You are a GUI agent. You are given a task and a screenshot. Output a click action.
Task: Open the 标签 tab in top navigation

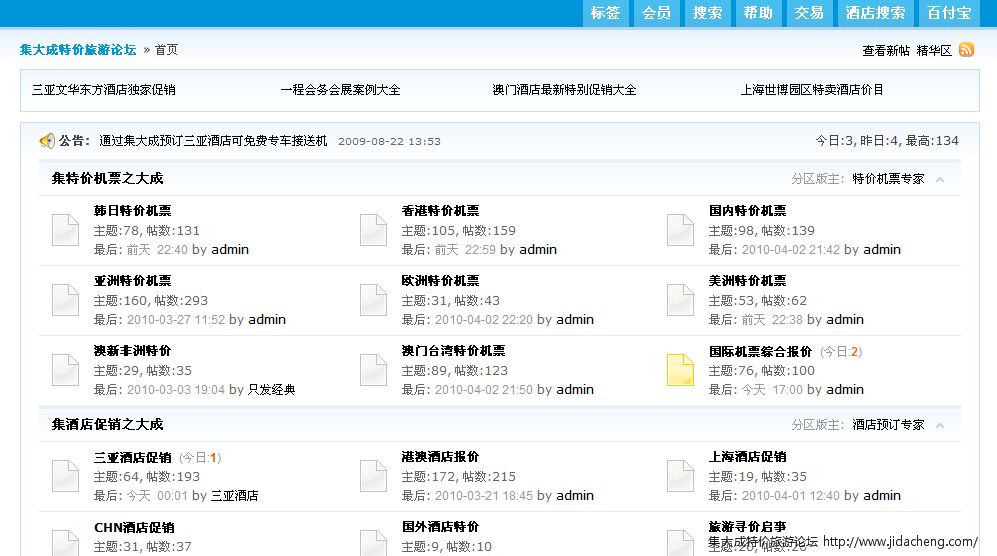(x=605, y=13)
